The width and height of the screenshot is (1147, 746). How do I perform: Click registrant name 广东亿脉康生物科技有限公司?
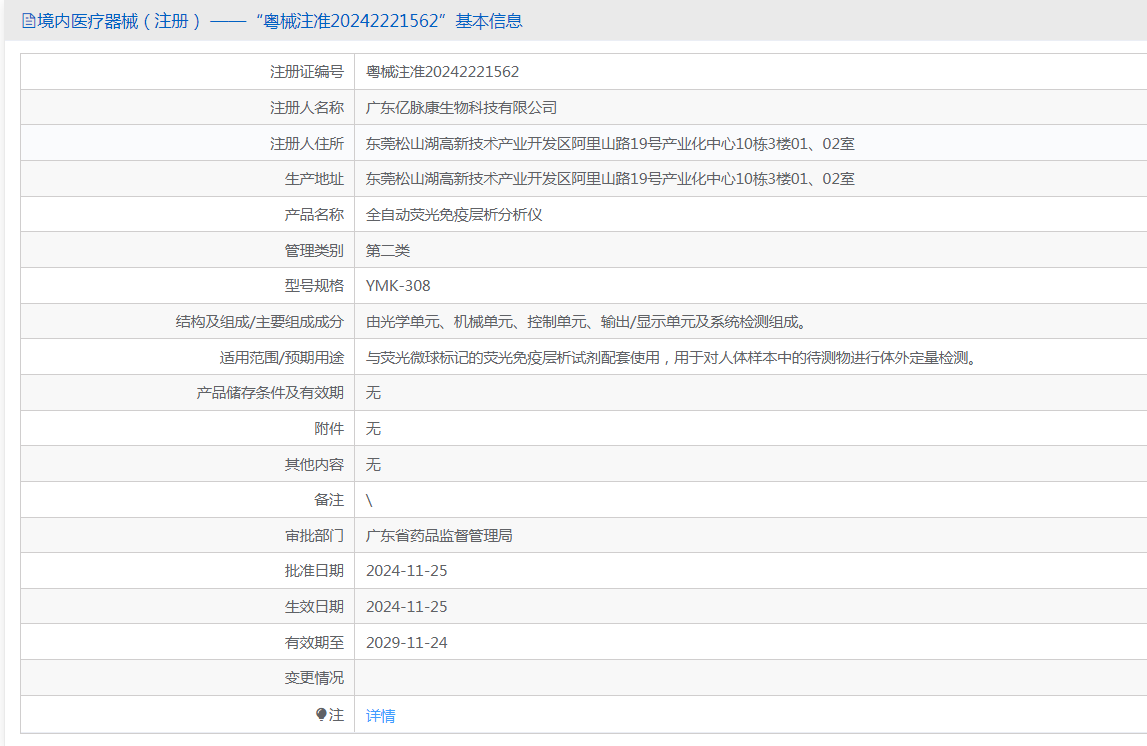coord(462,108)
